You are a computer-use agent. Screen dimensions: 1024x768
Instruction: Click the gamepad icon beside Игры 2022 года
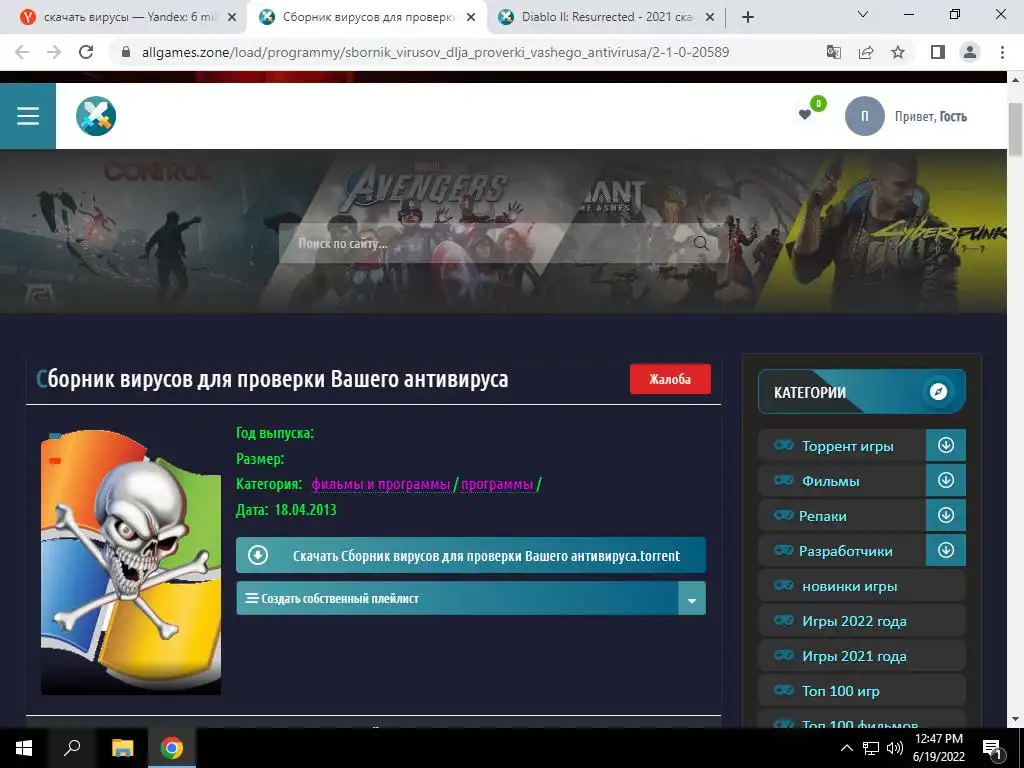[x=784, y=620]
